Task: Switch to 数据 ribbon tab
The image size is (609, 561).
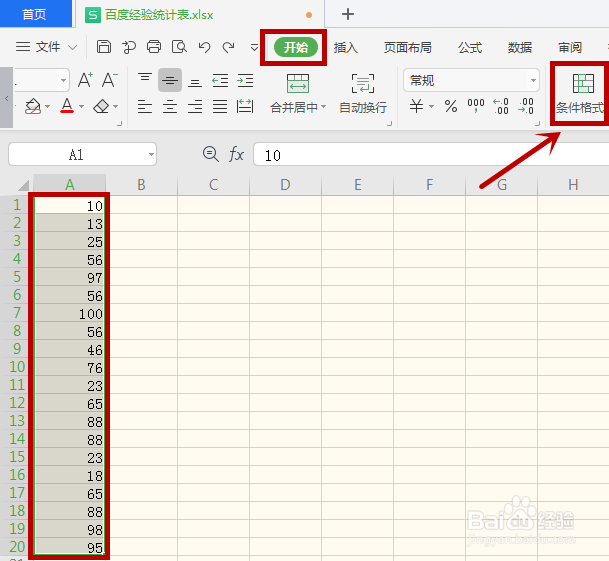Action: pyautogui.click(x=520, y=47)
